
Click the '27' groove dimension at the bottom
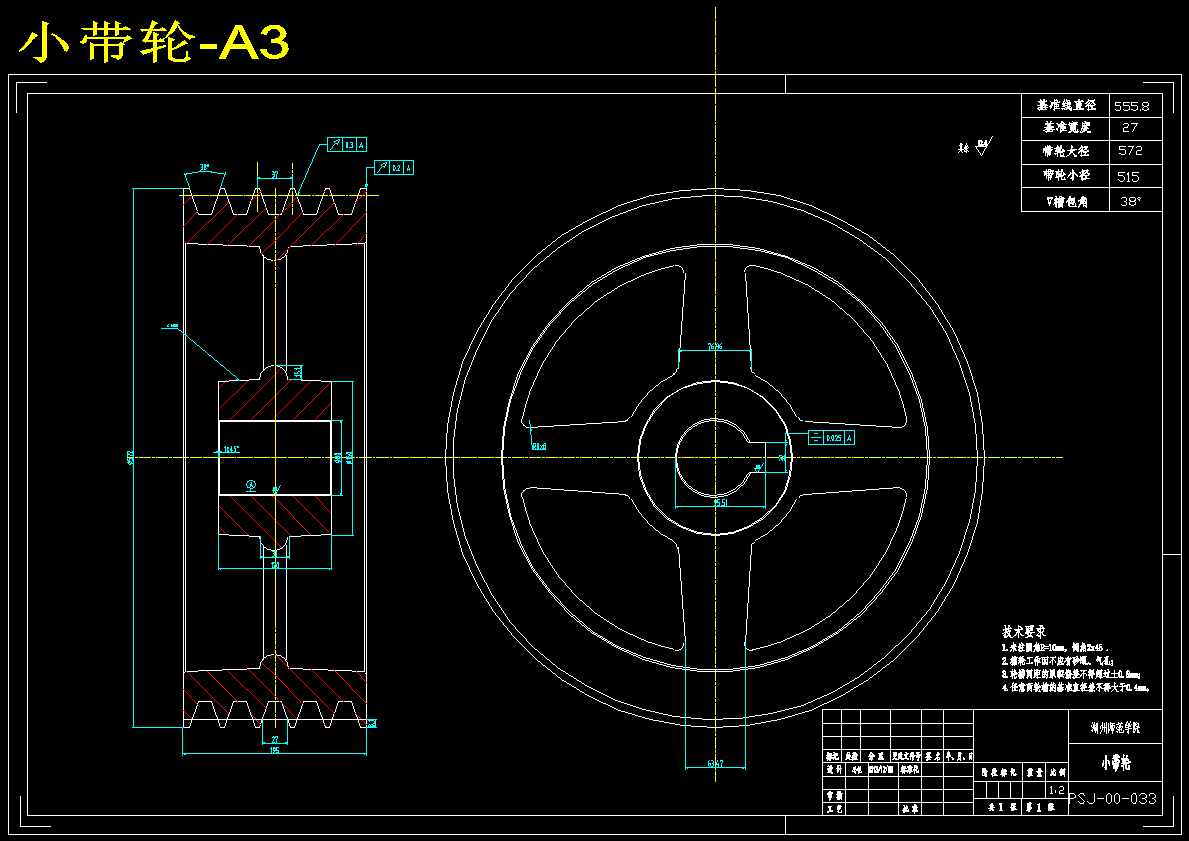click(x=275, y=739)
